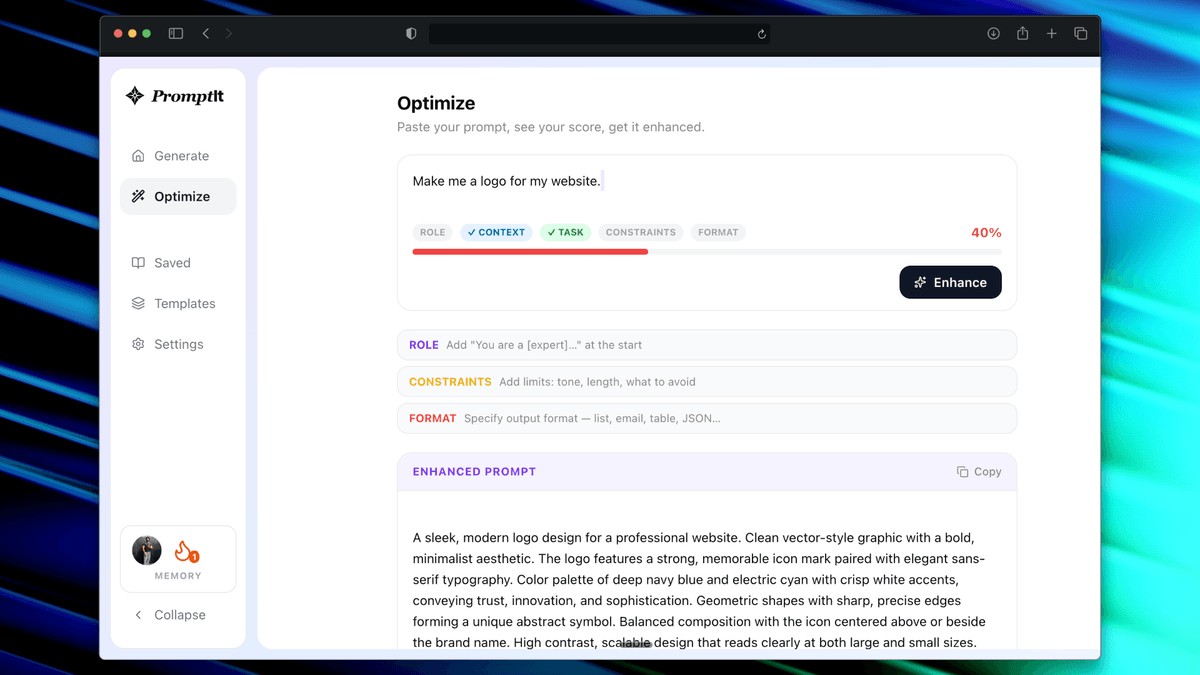Click the ENHANCED PROMPT header
This screenshot has height=675, width=1200.
point(474,471)
